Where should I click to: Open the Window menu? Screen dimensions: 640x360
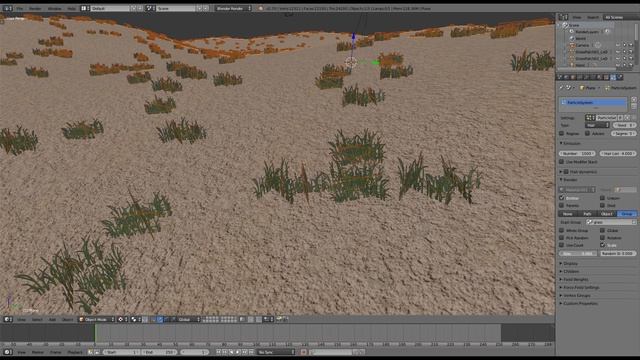[54, 8]
